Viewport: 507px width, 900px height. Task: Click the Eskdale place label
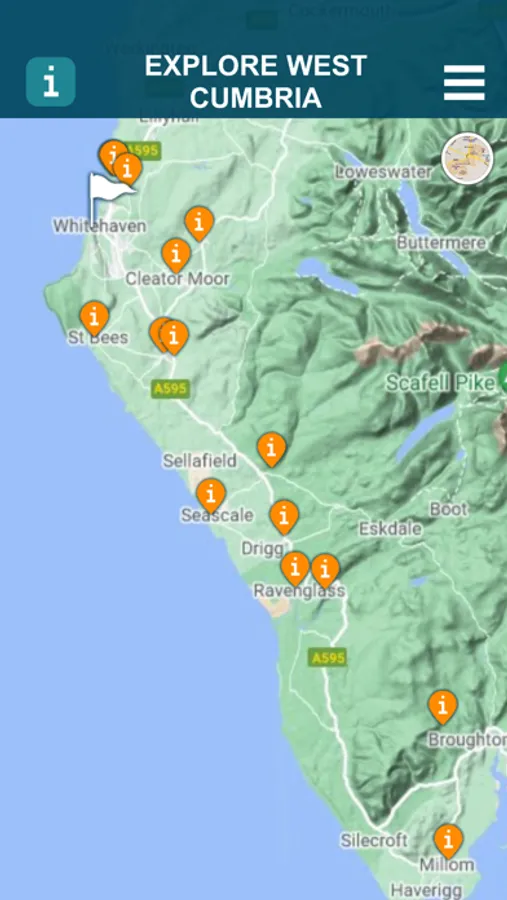[x=390, y=529]
